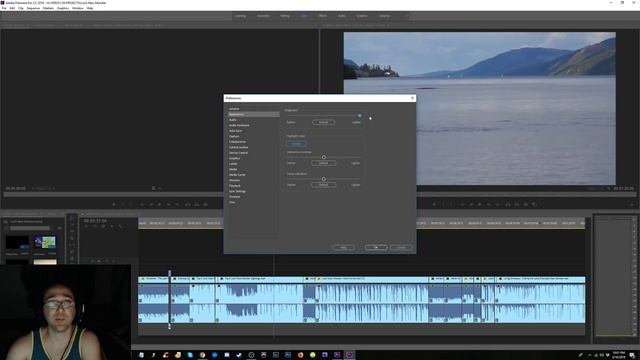Viewport: 640px width, 360px height.
Task: Open the Audio preferences category
Action: (x=233, y=120)
